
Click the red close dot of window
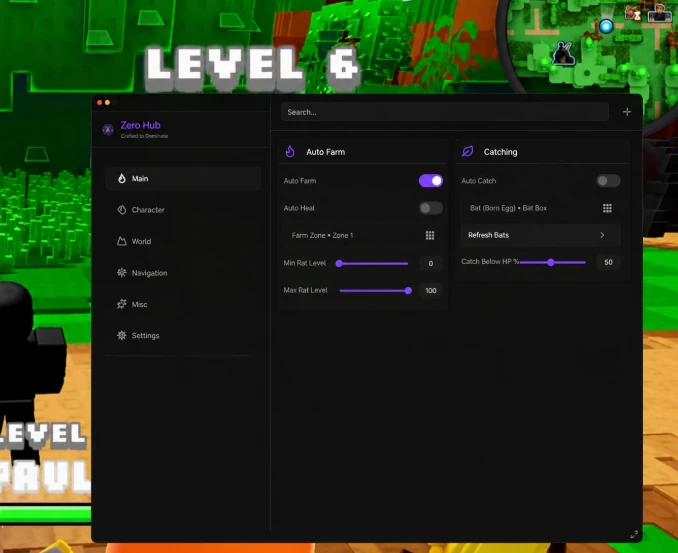99,102
